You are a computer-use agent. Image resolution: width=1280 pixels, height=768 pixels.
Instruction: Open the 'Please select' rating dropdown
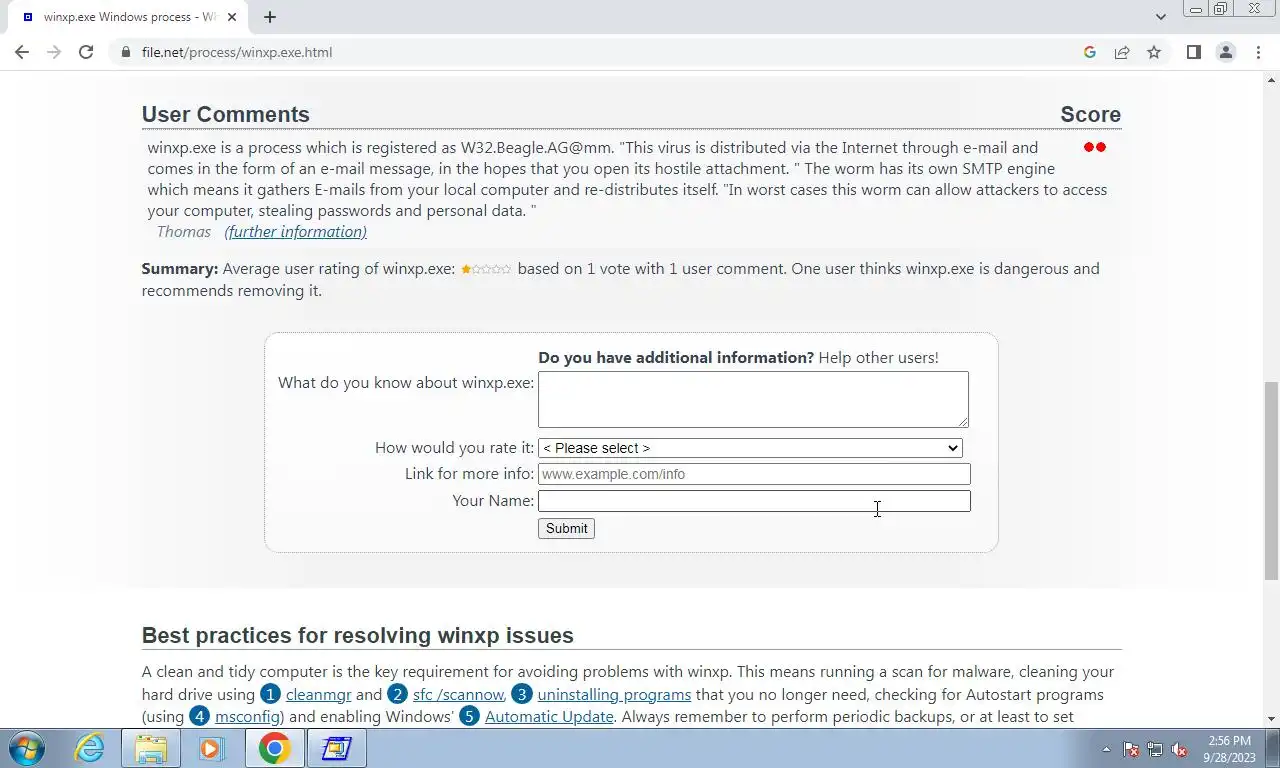click(750, 448)
